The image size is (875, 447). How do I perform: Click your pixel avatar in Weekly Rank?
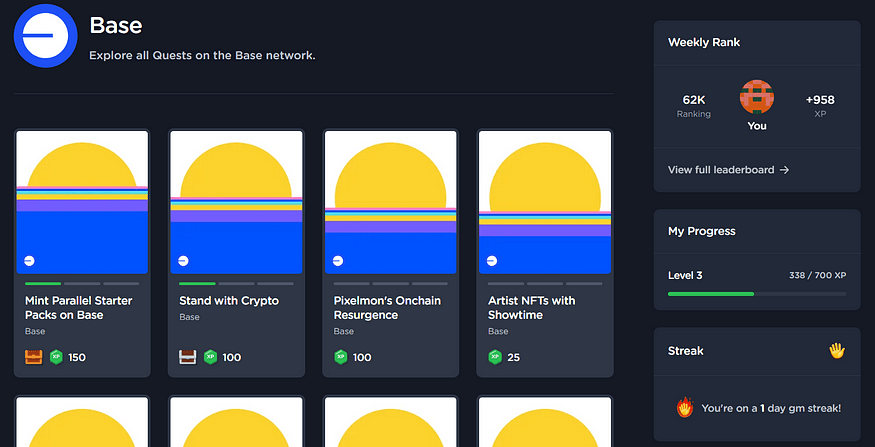pos(757,97)
